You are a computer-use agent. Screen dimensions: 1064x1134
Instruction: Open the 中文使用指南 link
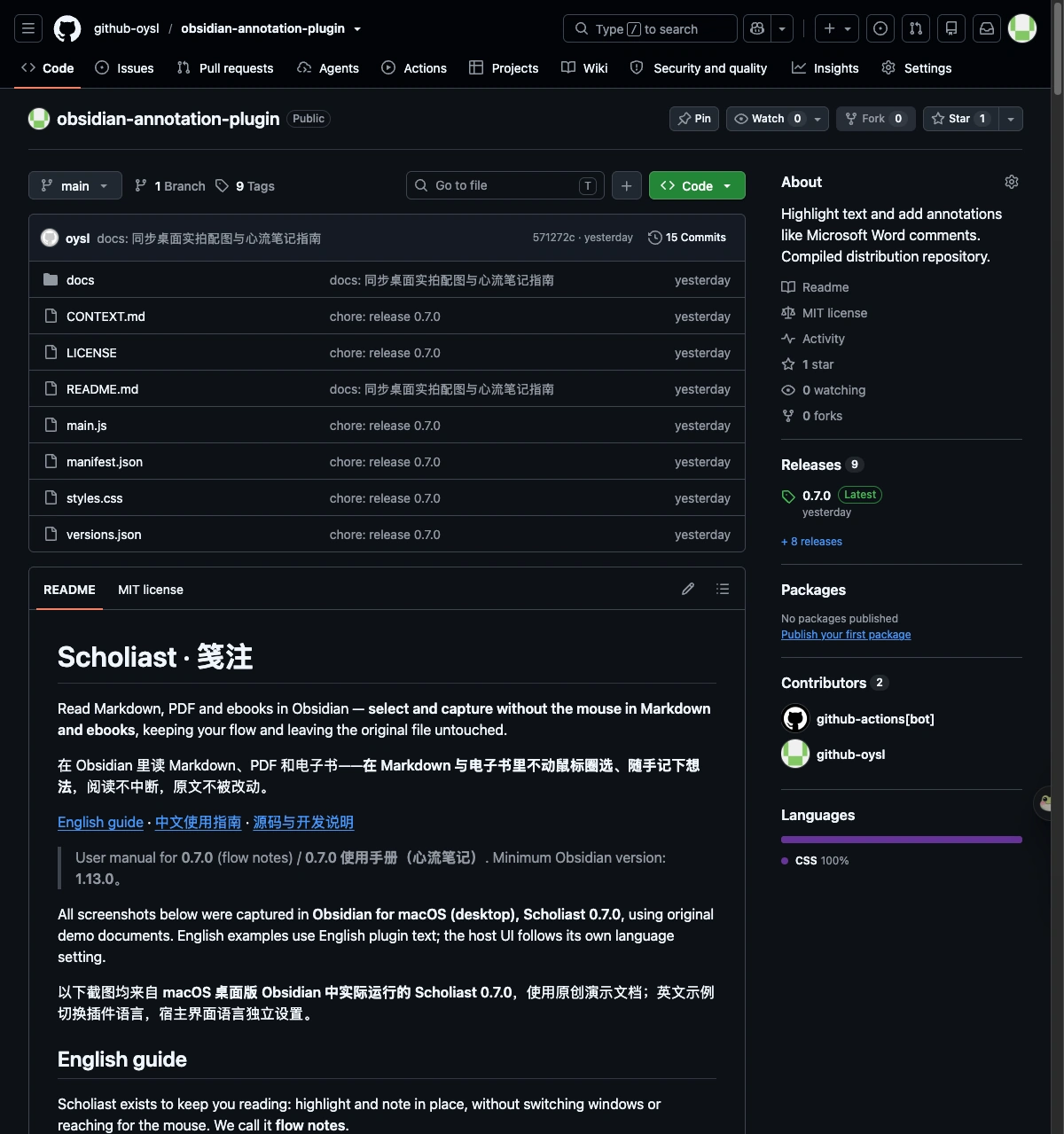click(x=198, y=822)
